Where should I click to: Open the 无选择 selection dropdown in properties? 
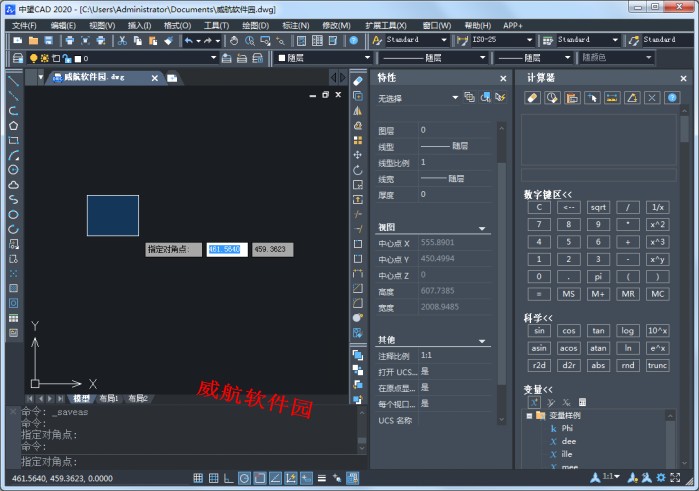pos(455,98)
